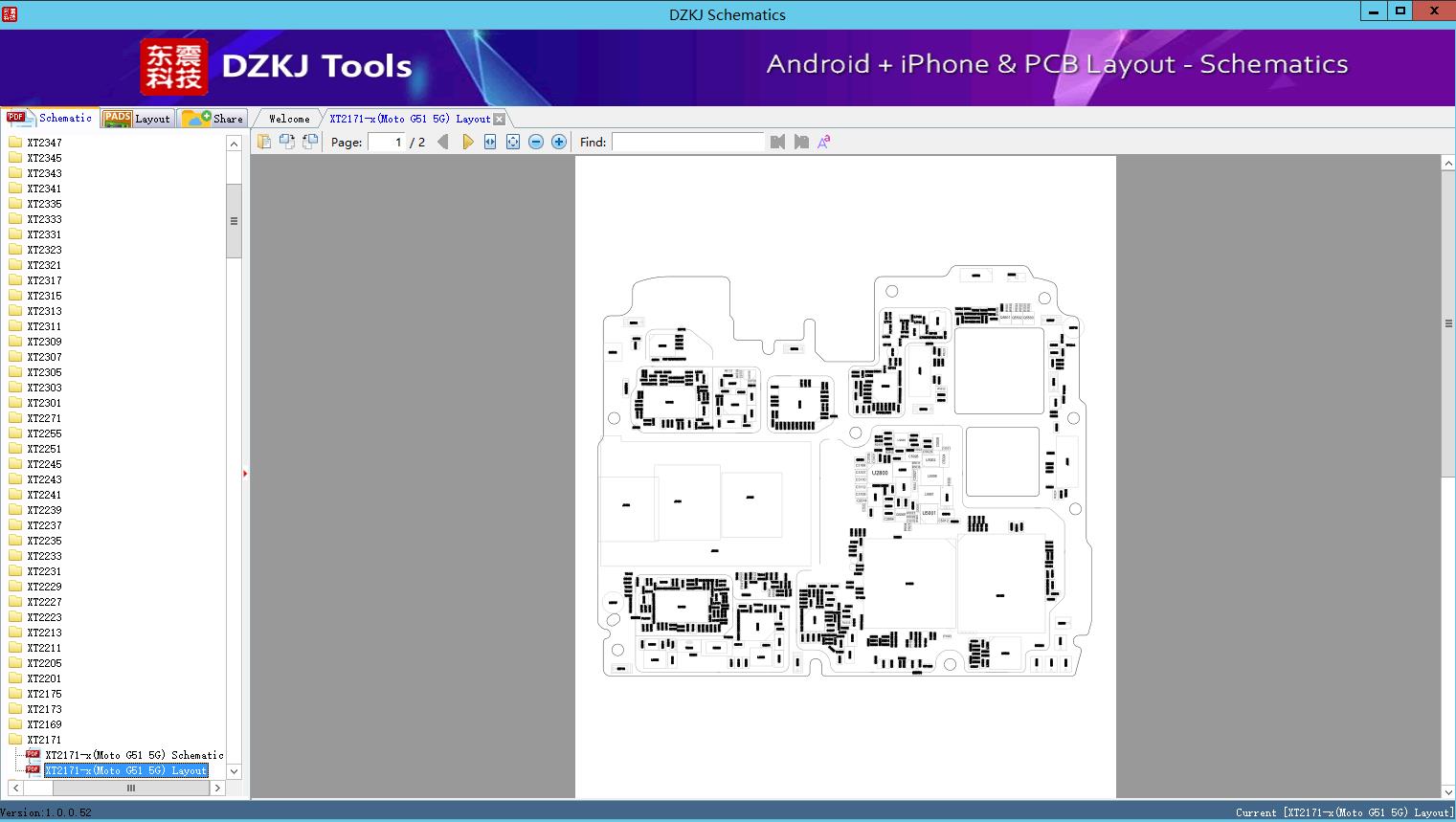The image size is (1456, 822).
Task: Click the tree panel scroll up arrow
Action: click(234, 144)
